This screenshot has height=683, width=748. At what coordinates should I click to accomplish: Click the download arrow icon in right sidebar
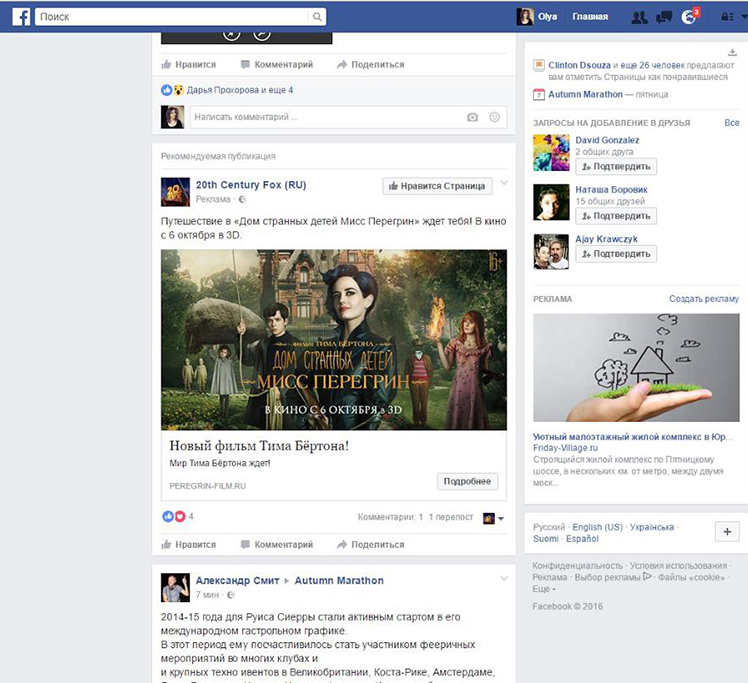click(x=732, y=52)
